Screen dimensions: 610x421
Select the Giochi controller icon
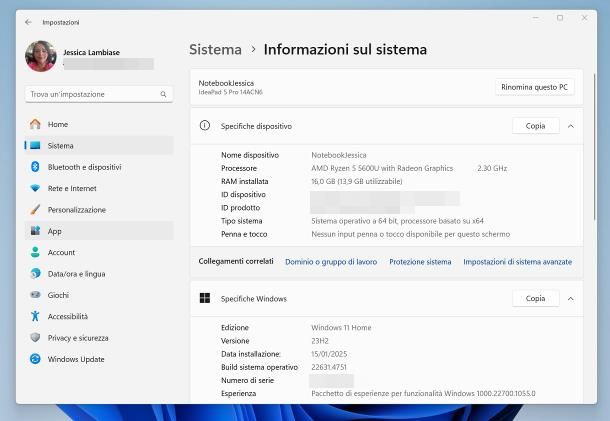pyautogui.click(x=35, y=295)
